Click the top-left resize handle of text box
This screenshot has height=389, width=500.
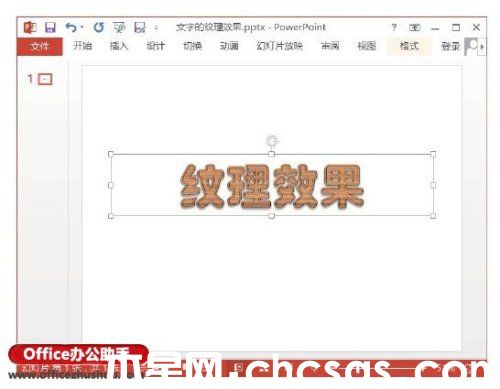pyautogui.click(x=111, y=154)
